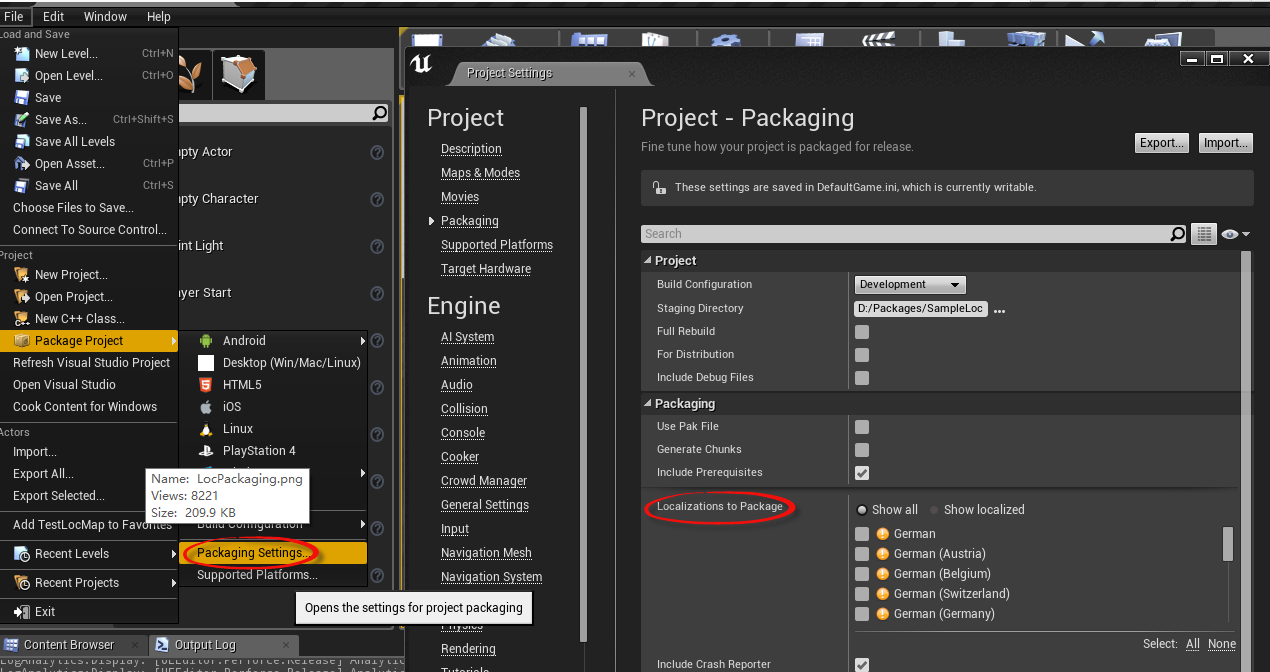Click the Open Project icon
This screenshot has width=1270, height=672.
point(21,296)
